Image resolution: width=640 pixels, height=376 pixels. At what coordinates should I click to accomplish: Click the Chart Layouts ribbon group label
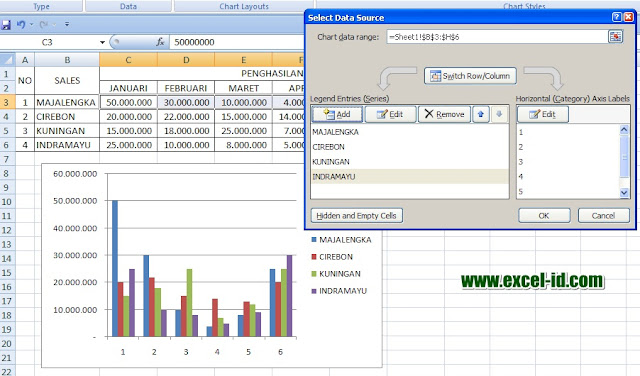coord(244,6)
